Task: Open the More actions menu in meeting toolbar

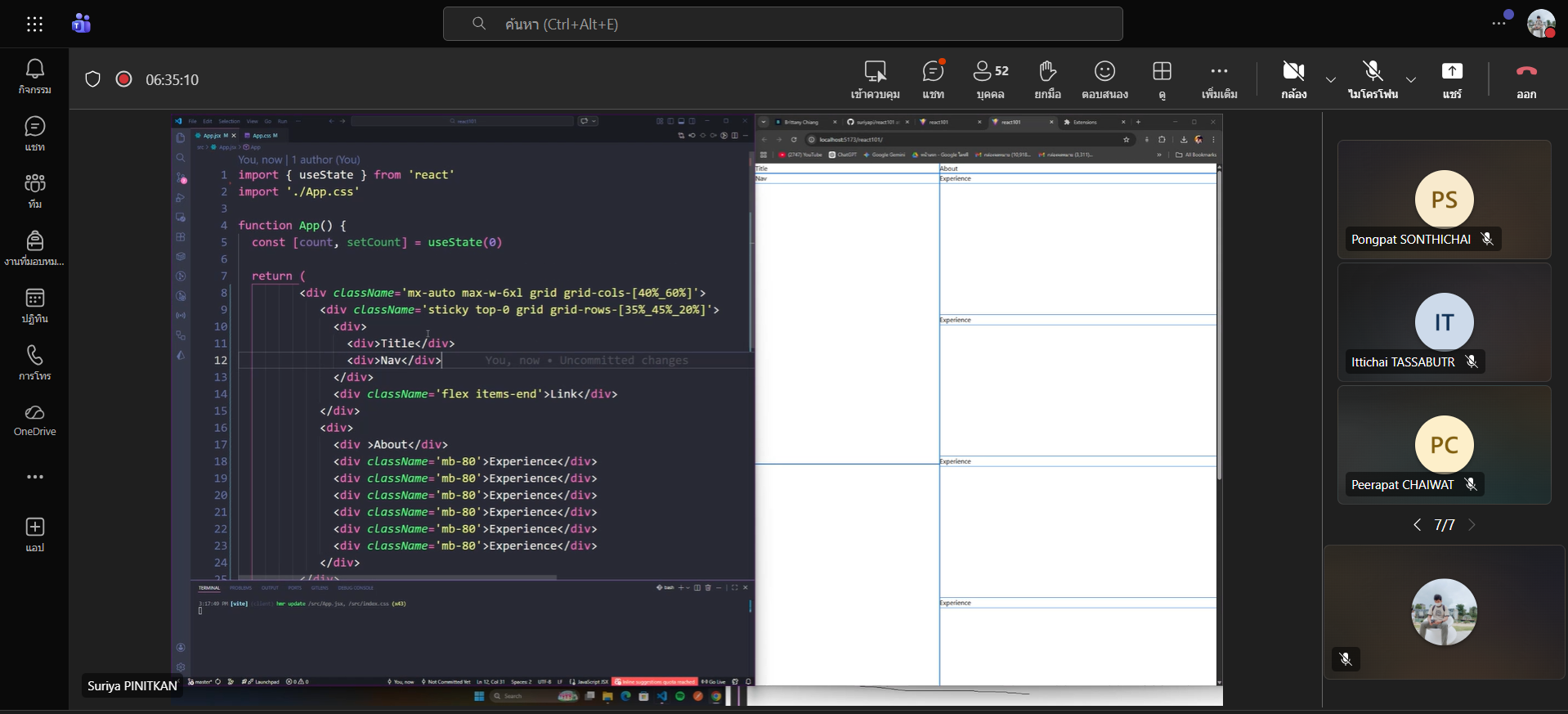Action: click(1219, 79)
